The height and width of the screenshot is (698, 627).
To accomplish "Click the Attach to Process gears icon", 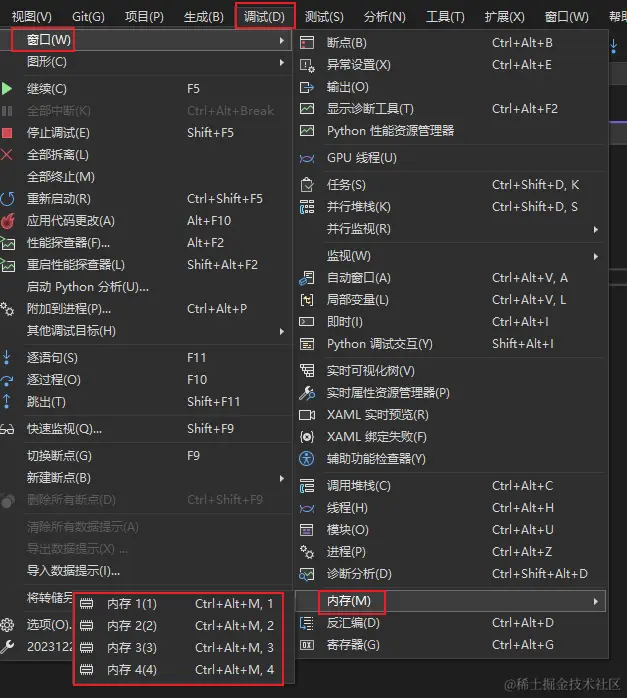I will click(x=7, y=309).
